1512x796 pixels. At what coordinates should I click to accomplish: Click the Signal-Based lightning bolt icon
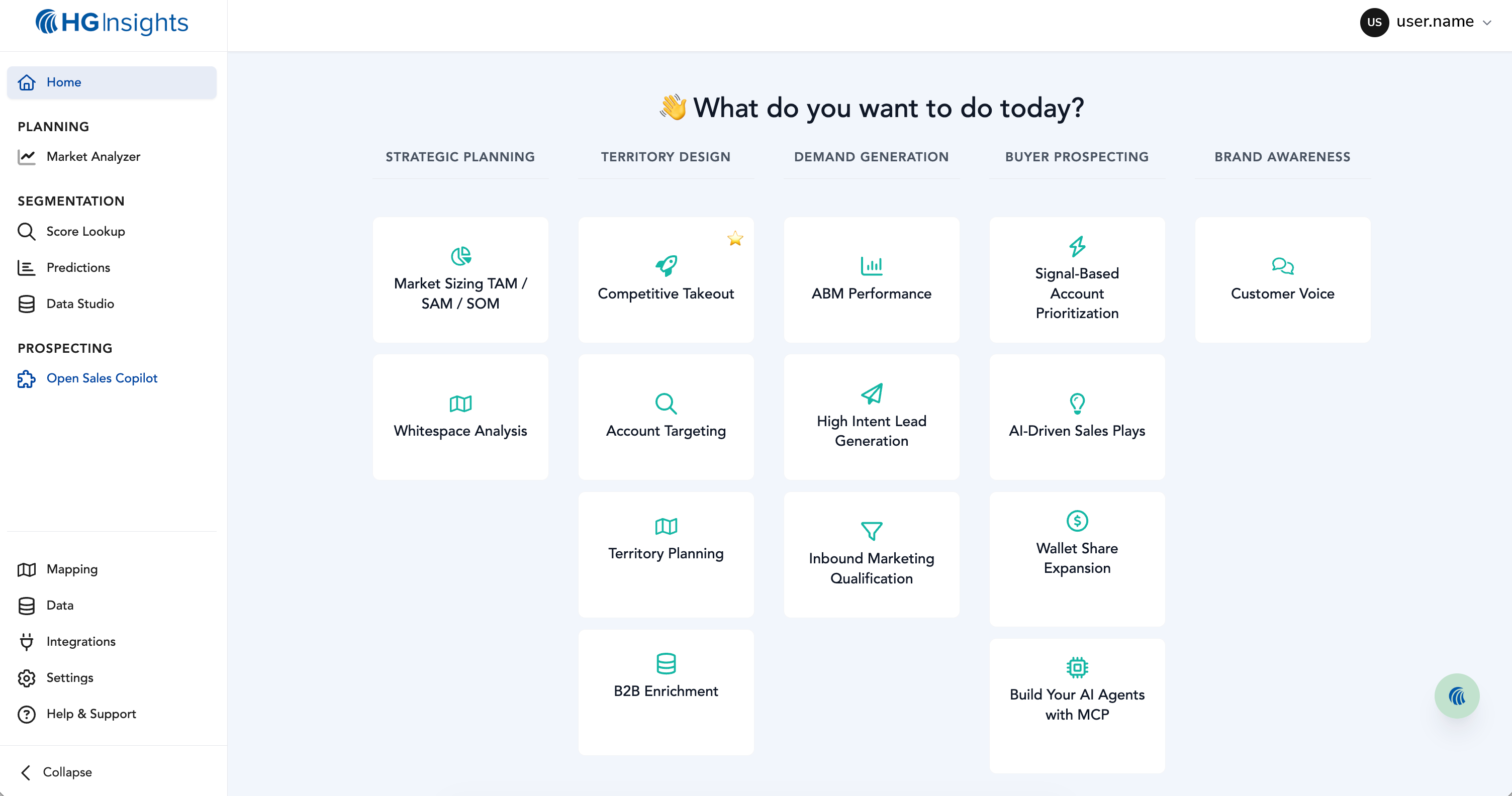tap(1077, 246)
